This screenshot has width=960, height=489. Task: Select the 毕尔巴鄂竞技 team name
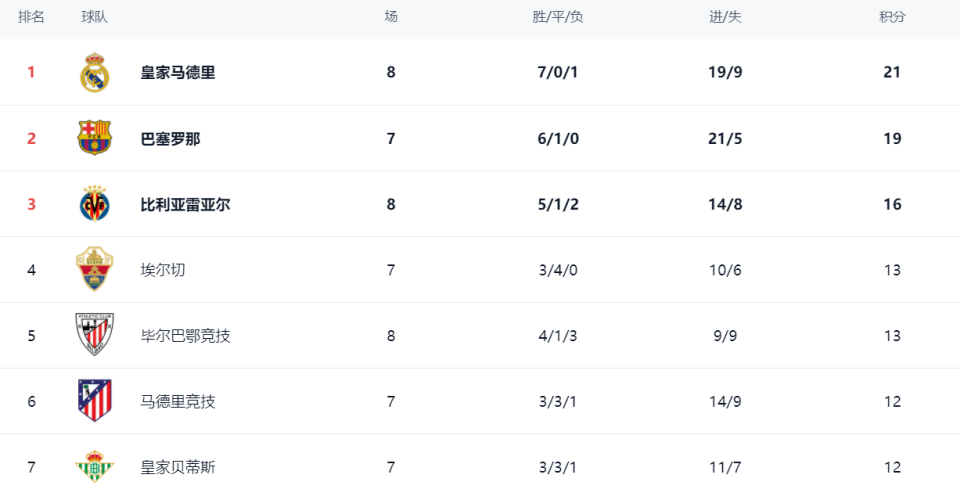click(185, 336)
